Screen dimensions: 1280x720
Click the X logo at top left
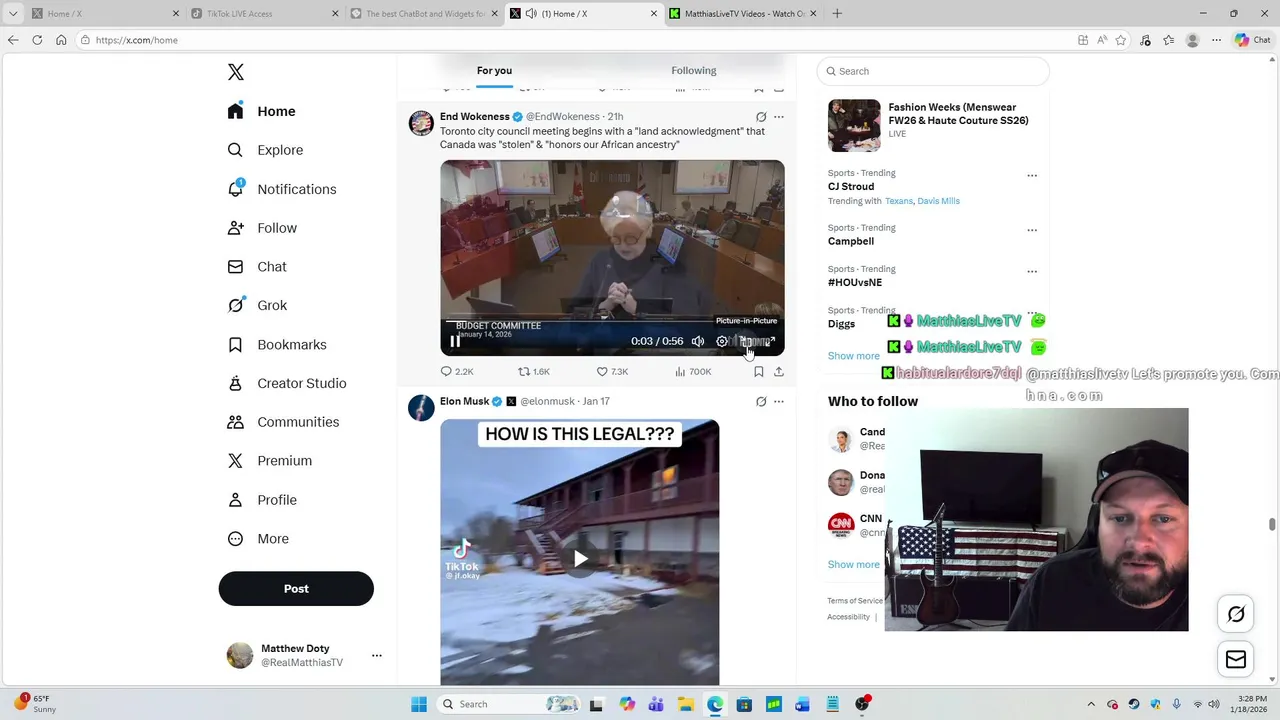[x=236, y=72]
